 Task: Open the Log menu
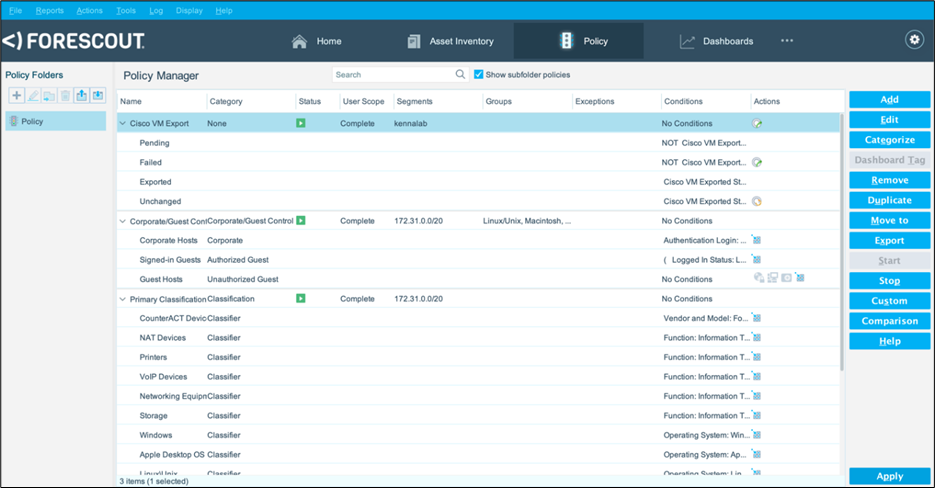(156, 10)
